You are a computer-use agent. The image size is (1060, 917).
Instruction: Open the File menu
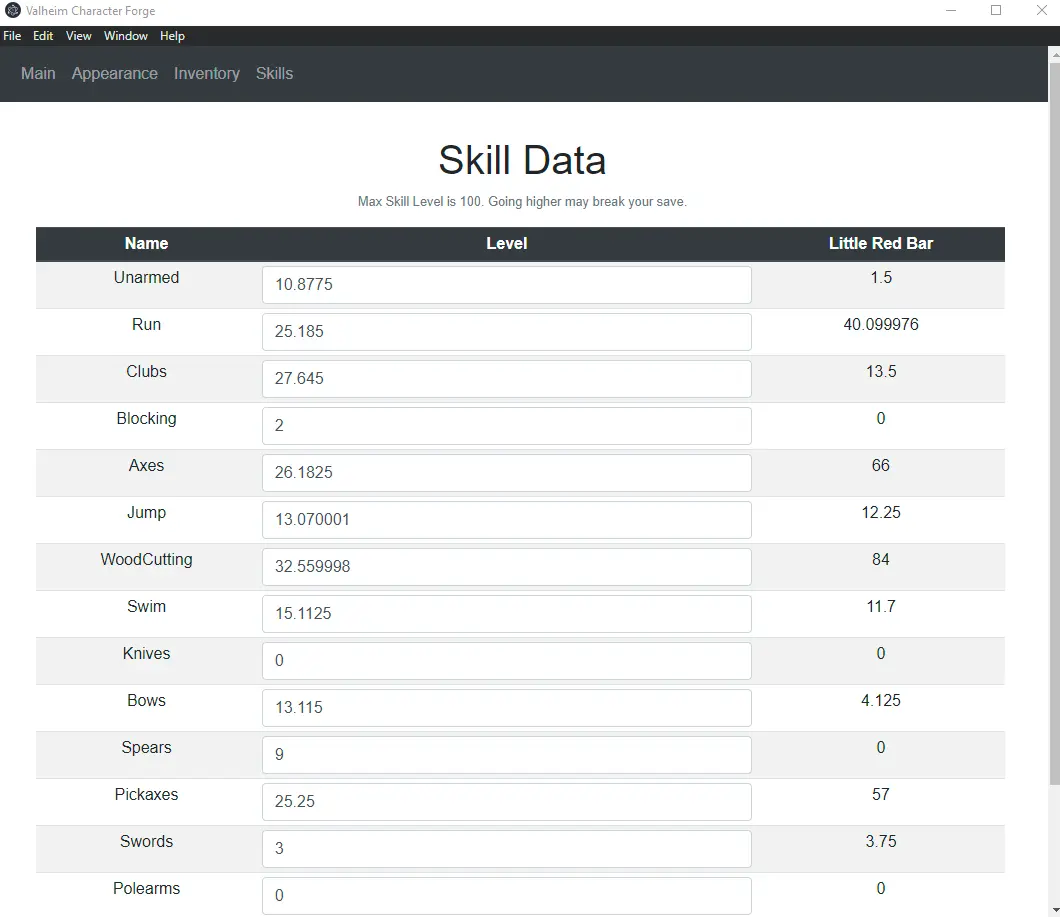(x=12, y=36)
